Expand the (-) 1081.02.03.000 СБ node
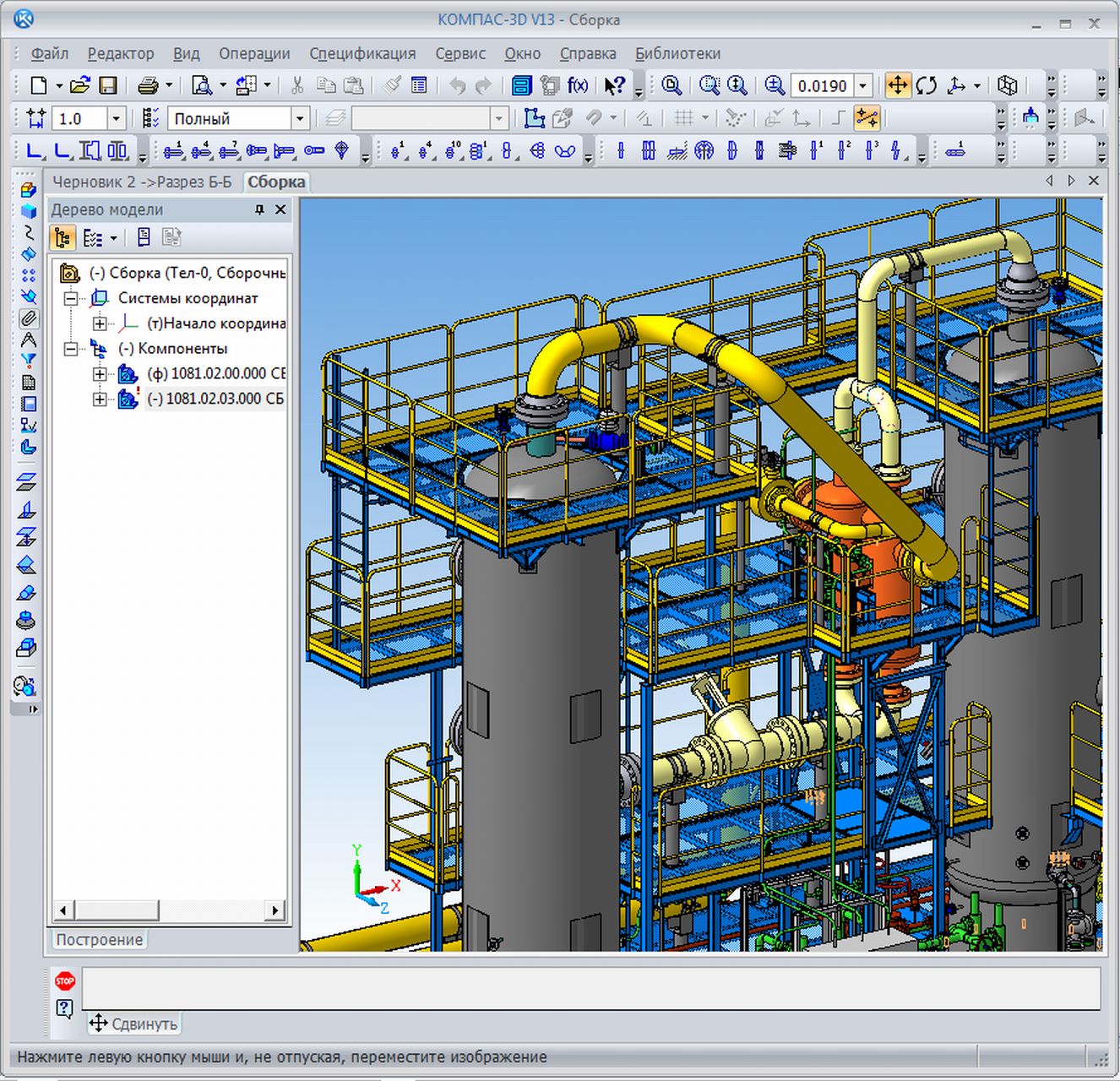1120x1081 pixels. [100, 399]
